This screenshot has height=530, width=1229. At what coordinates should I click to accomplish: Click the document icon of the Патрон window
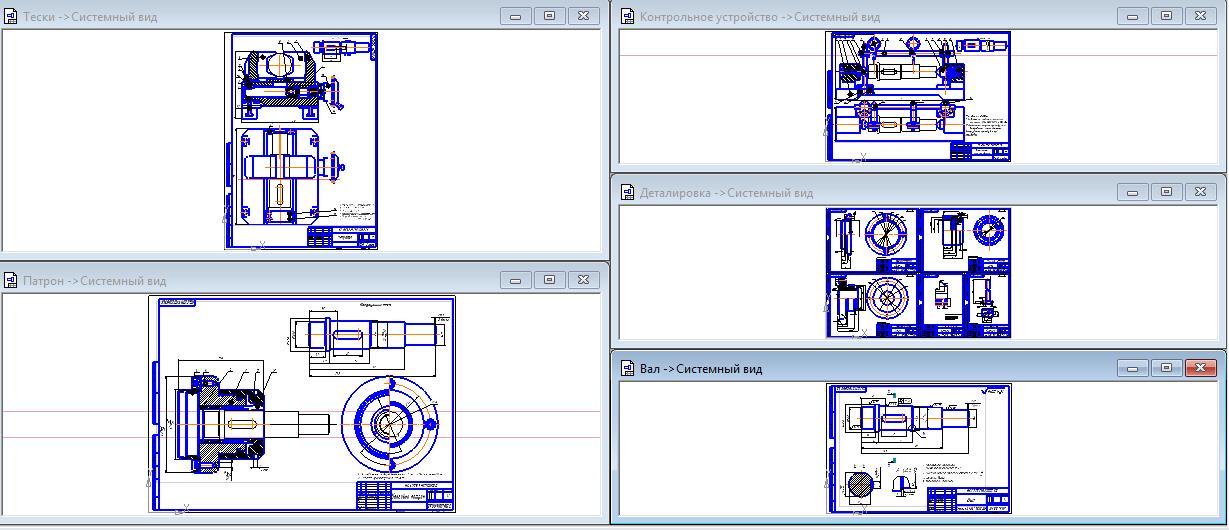(11, 281)
